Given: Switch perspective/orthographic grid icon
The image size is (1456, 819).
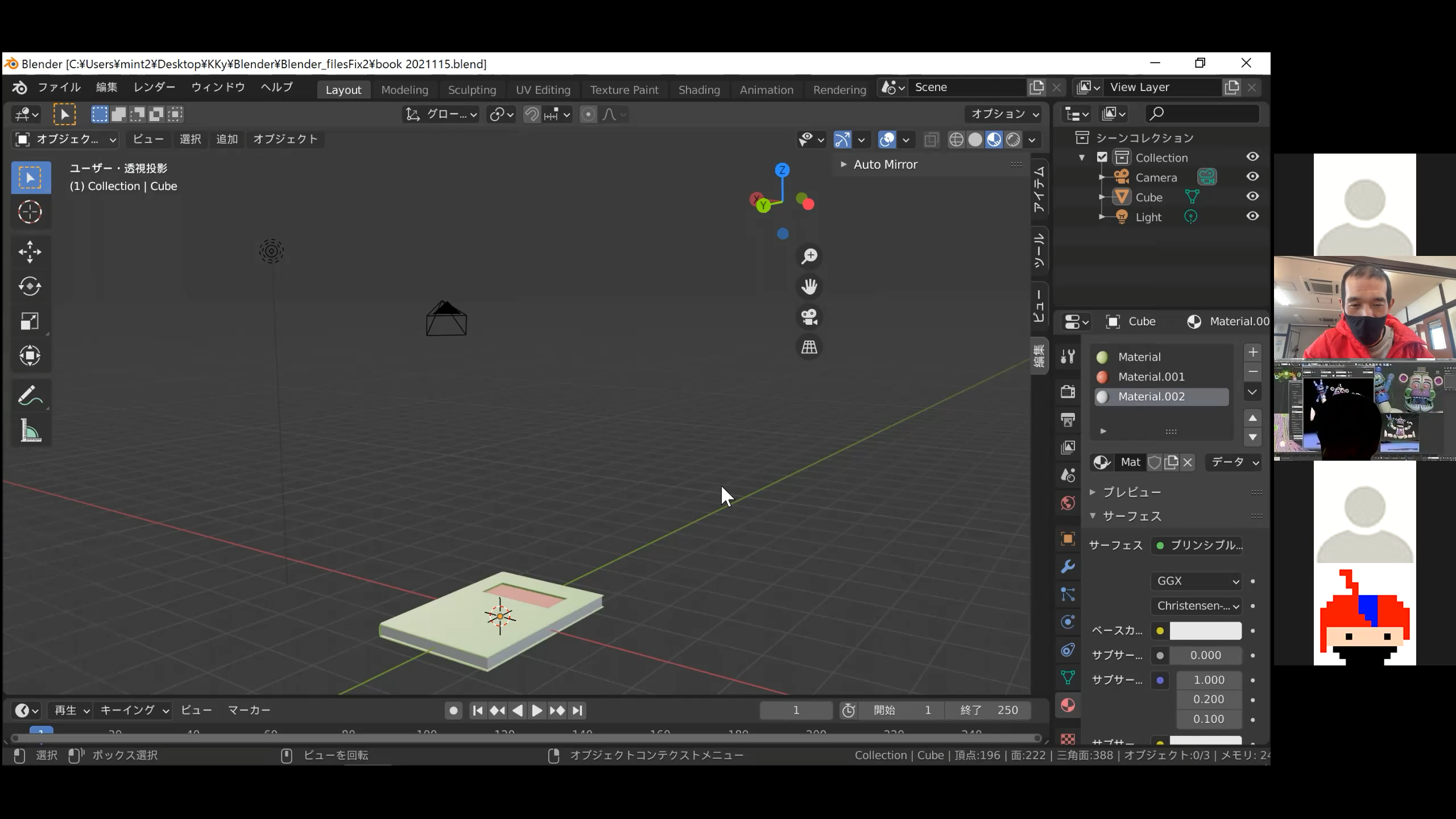Looking at the screenshot, I should coord(809,347).
